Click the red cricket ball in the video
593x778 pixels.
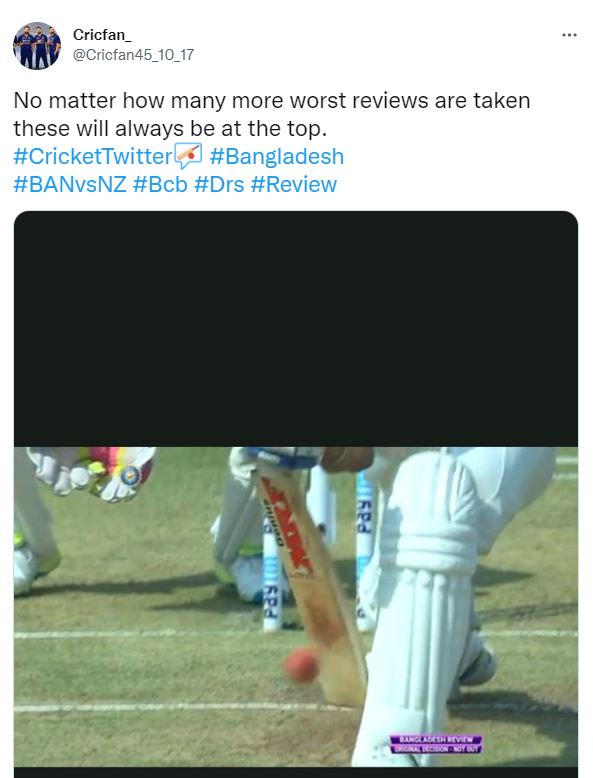pos(301,665)
